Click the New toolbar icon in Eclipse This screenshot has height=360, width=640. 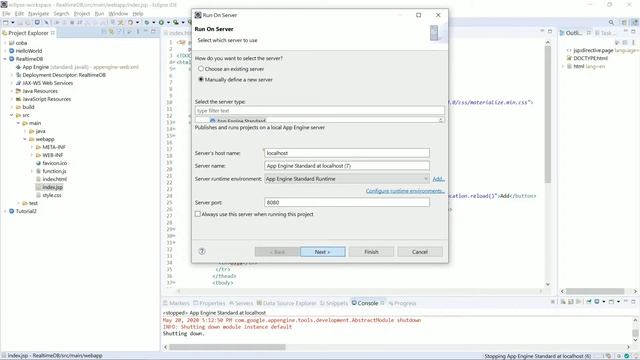(x=6, y=22)
